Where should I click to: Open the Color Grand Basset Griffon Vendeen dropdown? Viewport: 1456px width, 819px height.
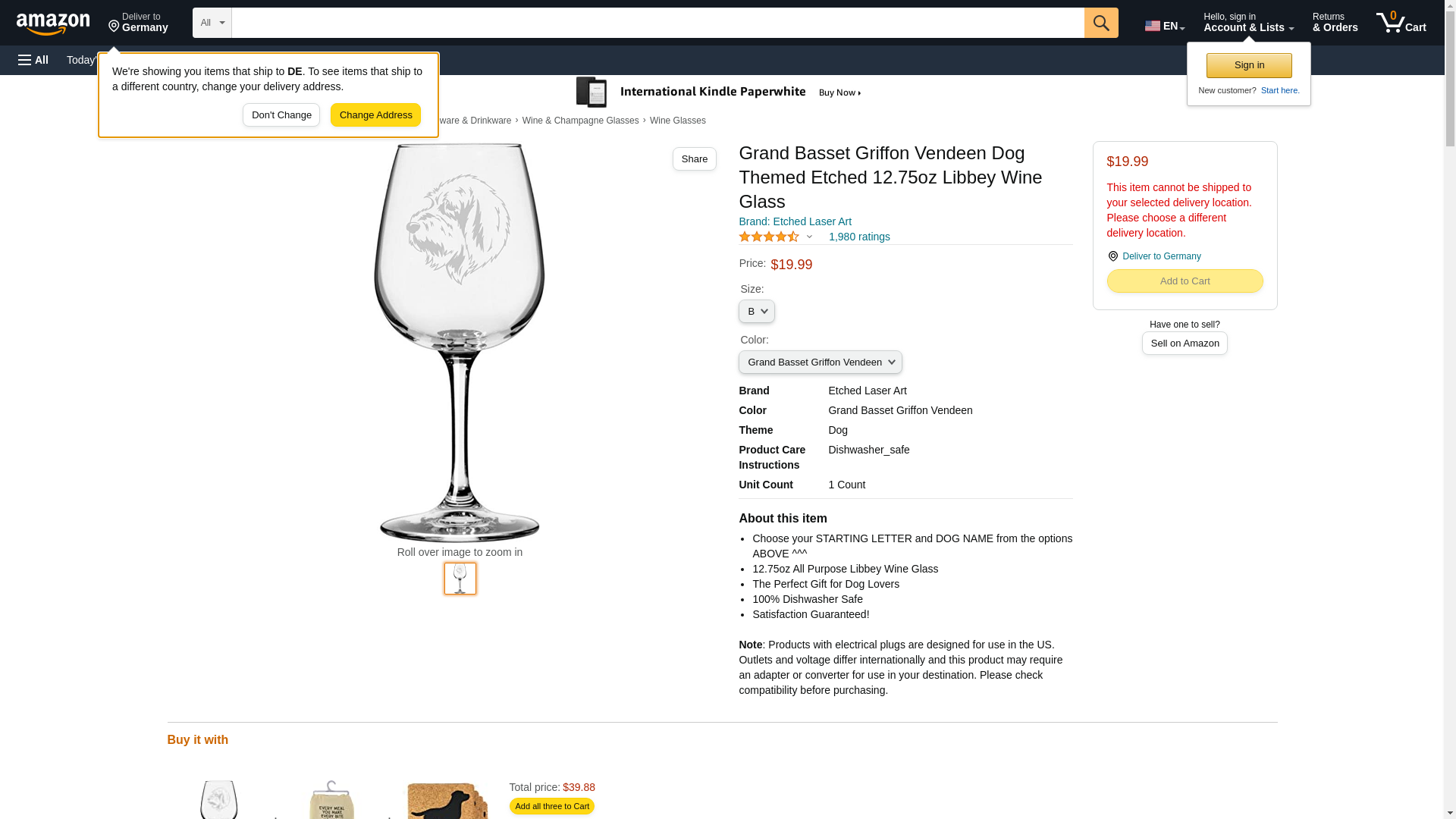click(x=821, y=362)
